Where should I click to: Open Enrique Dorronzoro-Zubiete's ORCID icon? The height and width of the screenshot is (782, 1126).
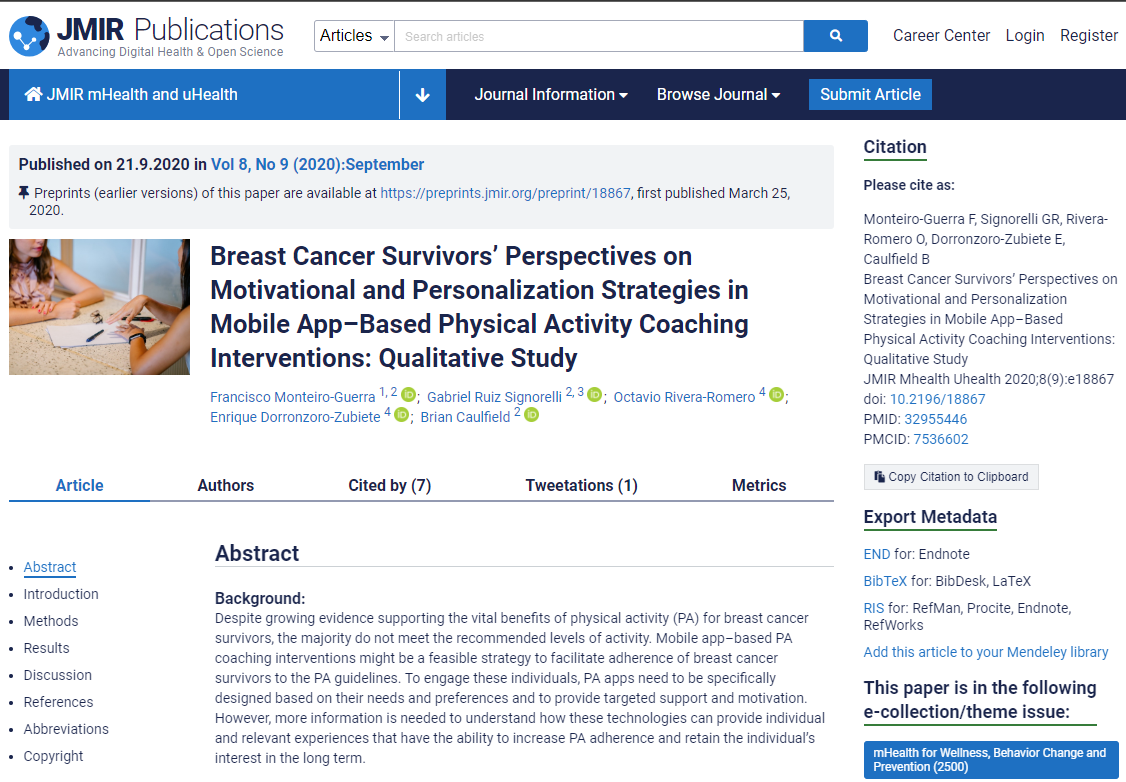click(401, 416)
